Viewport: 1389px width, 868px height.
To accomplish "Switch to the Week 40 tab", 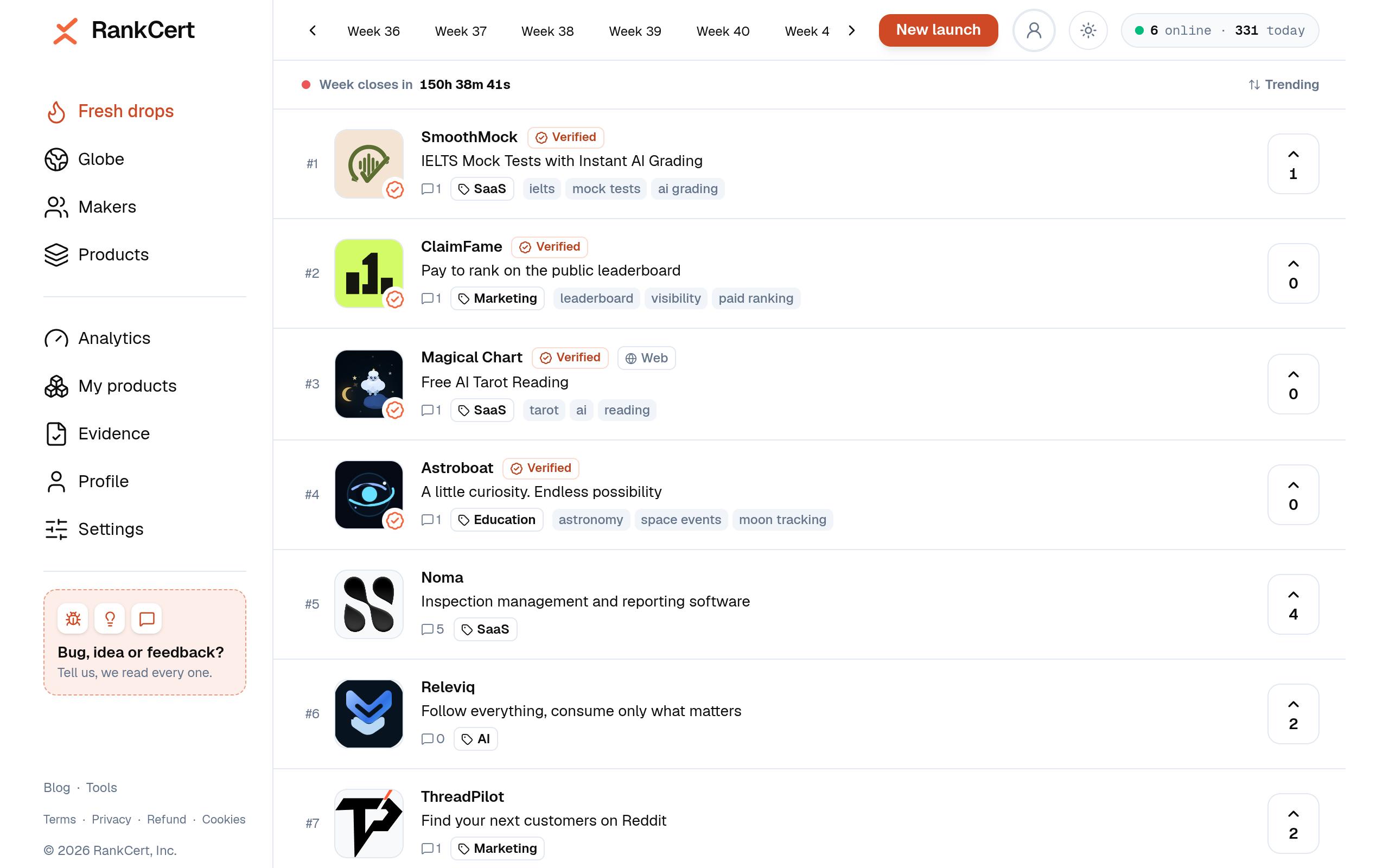I will pos(723,31).
